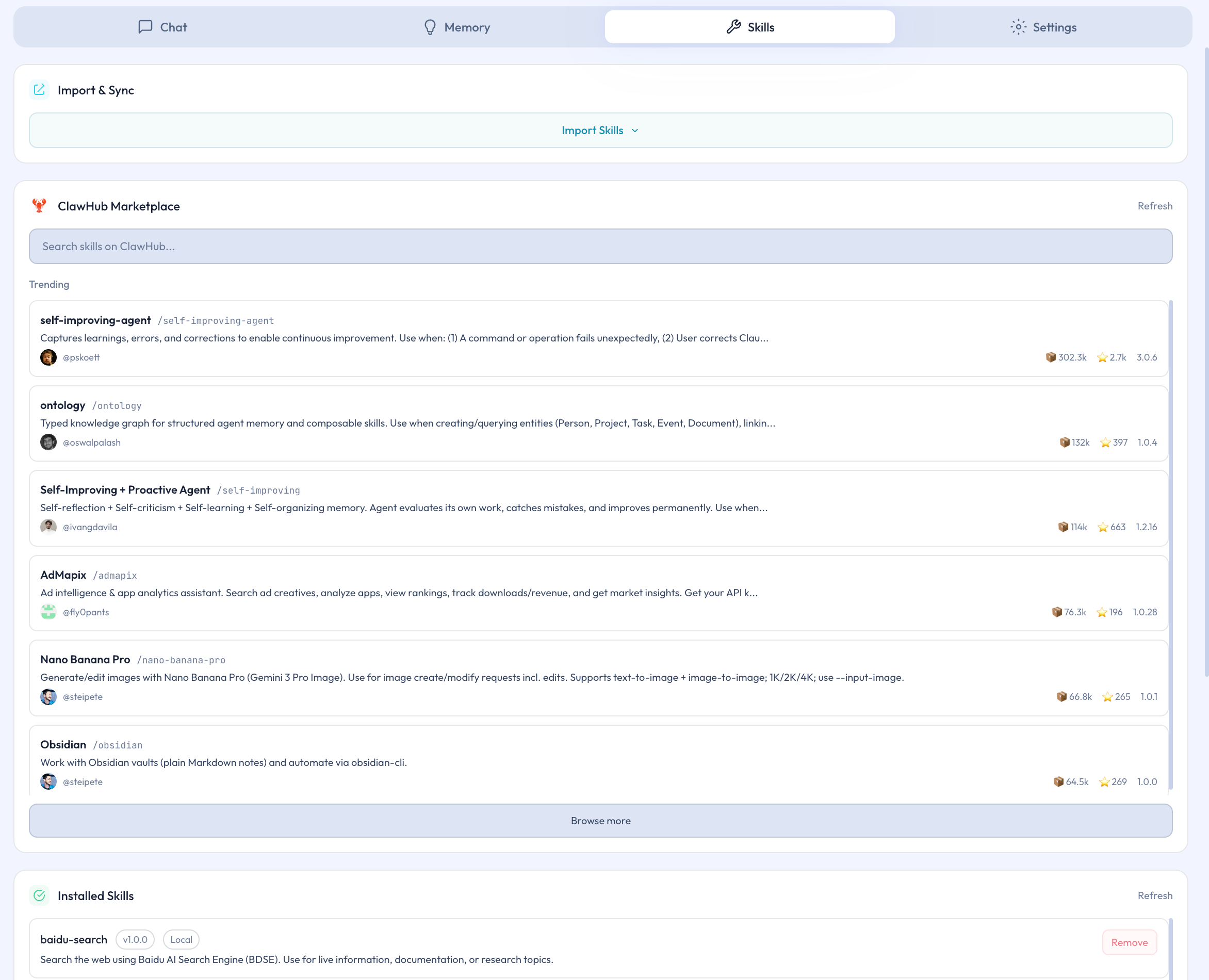Viewport: 1209px width, 980px height.
Task: Click the downloads box icon on Obsidian
Action: tap(1058, 782)
